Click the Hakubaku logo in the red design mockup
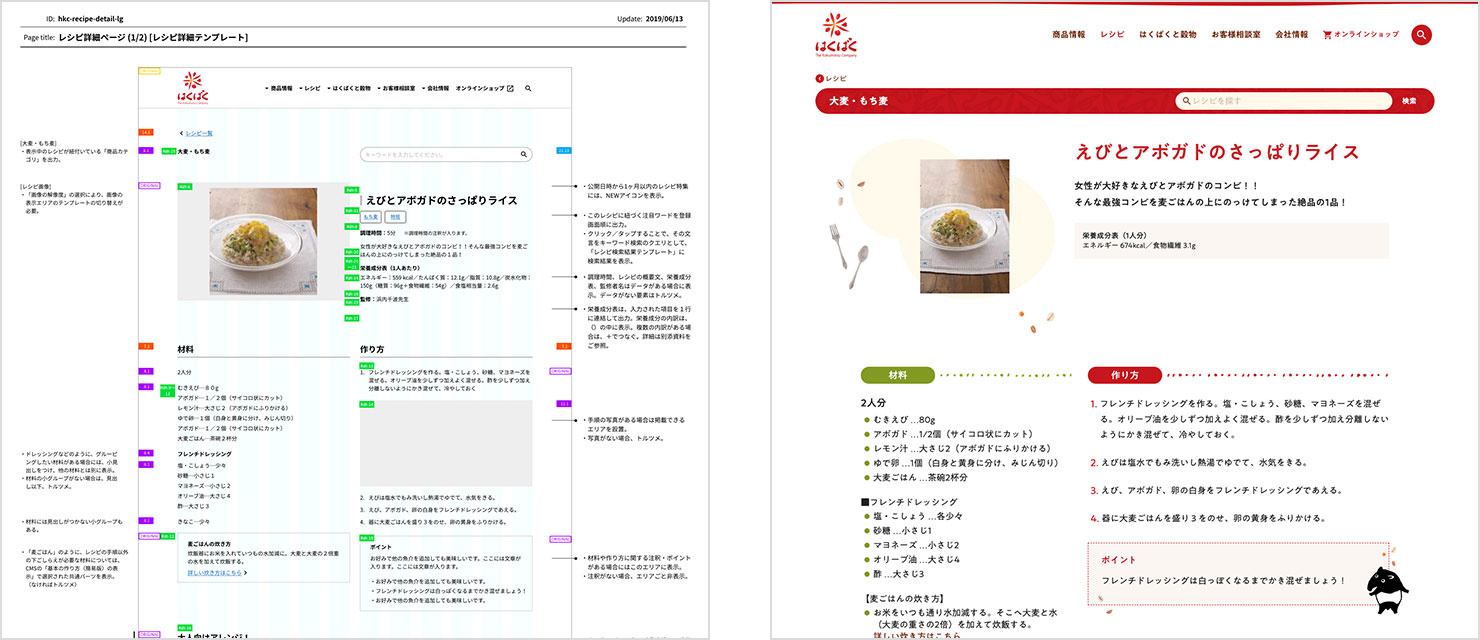Image resolution: width=1480 pixels, height=640 pixels. [x=836, y=37]
